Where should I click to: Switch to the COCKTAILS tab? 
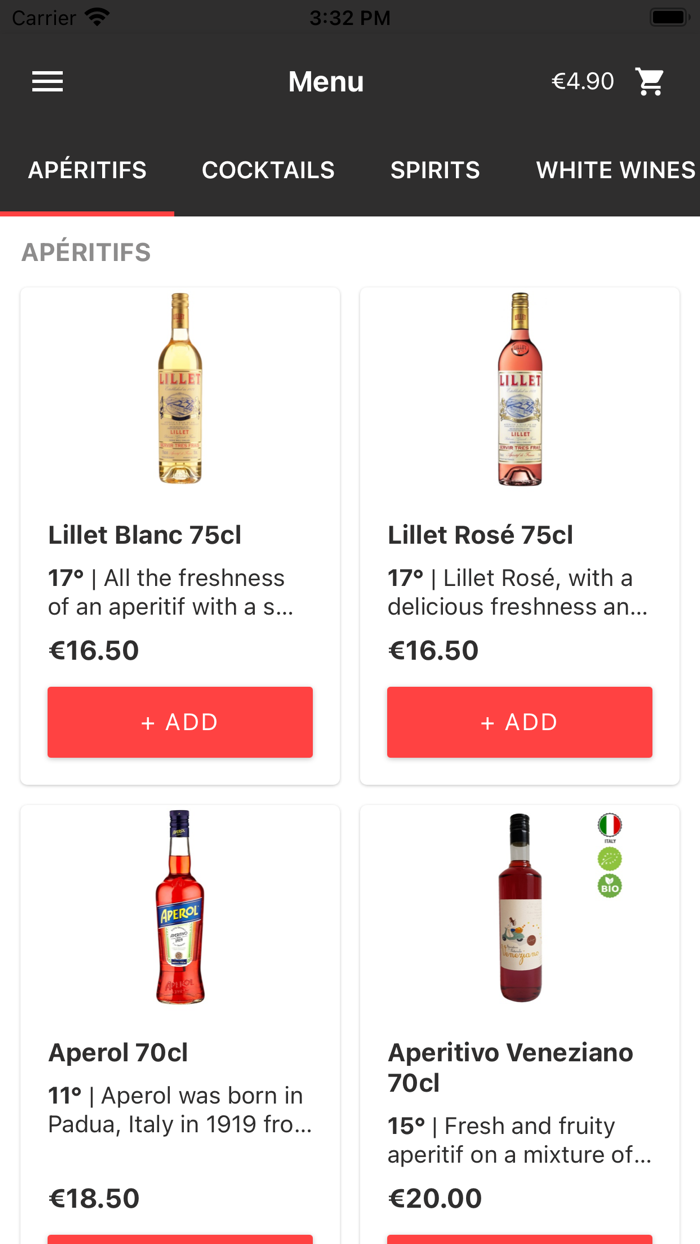[268, 170]
